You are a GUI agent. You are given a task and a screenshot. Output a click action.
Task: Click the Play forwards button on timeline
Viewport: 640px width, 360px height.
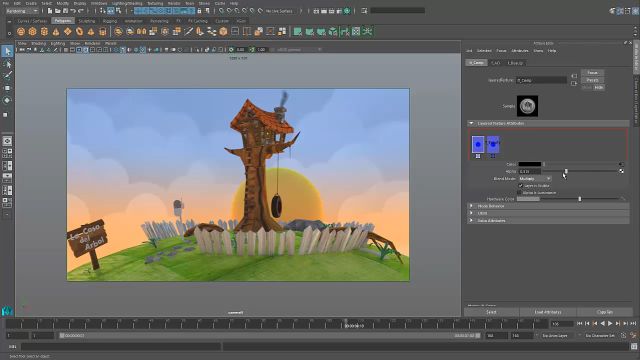click(x=610, y=324)
